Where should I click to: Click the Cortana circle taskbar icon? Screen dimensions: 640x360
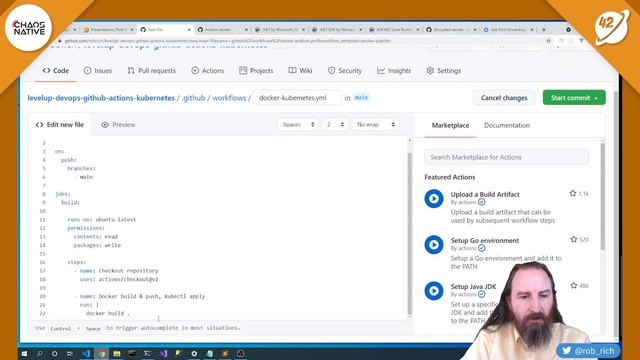[x=54, y=353]
